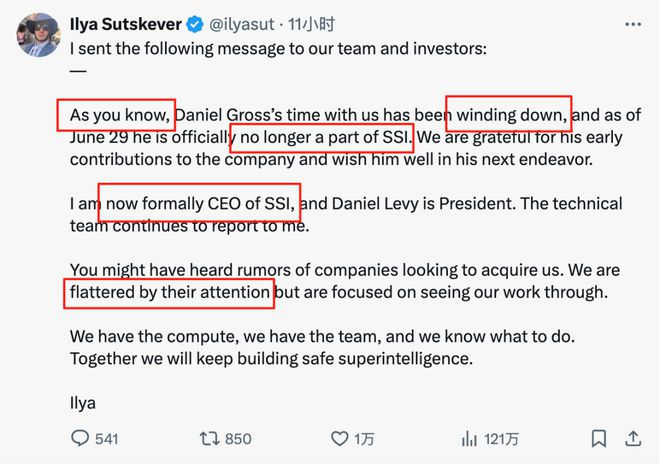Click the 1万 likes count
660x464 pixels.
click(x=365, y=439)
